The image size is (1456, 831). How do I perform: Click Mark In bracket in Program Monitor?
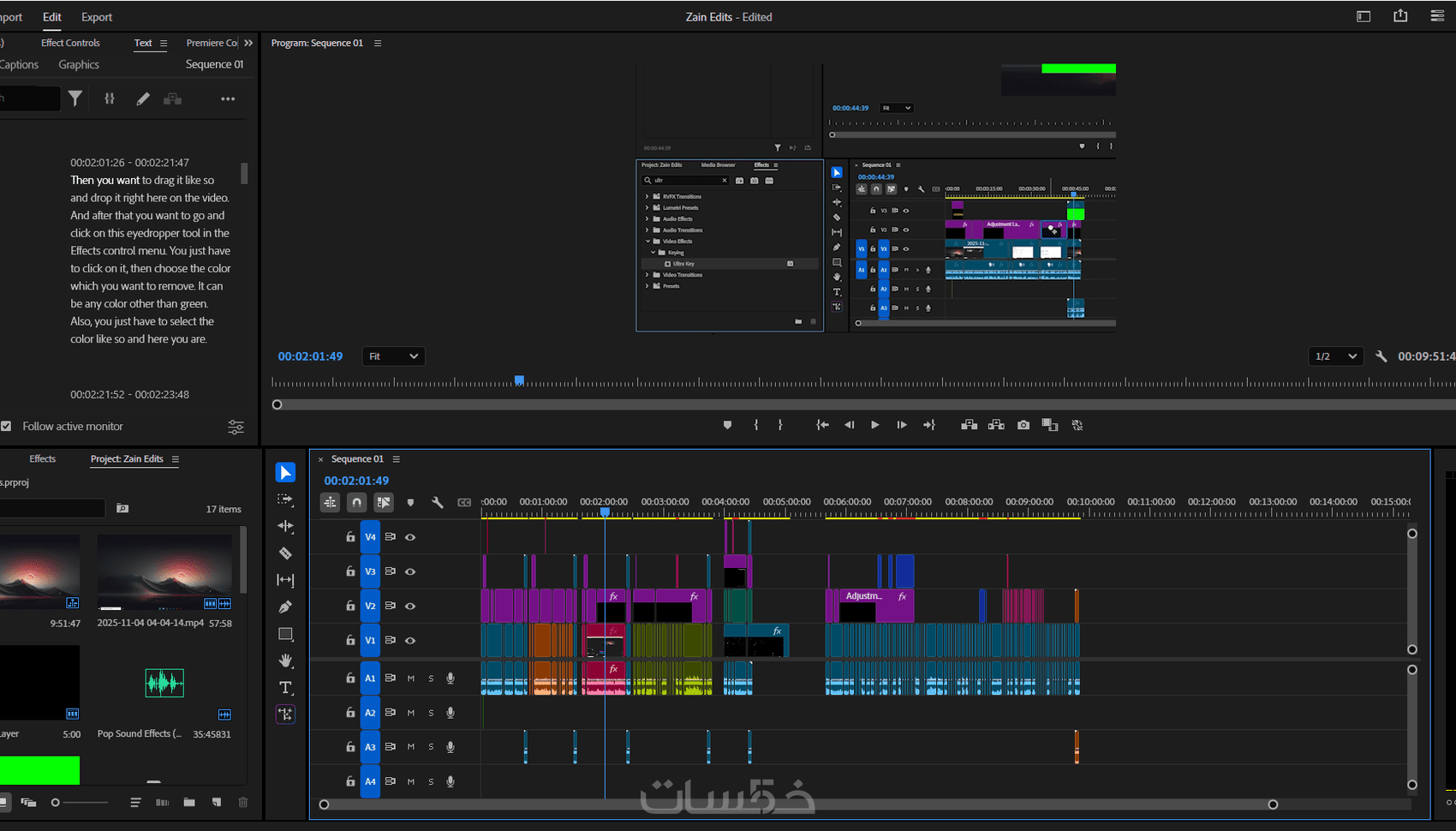pos(755,425)
